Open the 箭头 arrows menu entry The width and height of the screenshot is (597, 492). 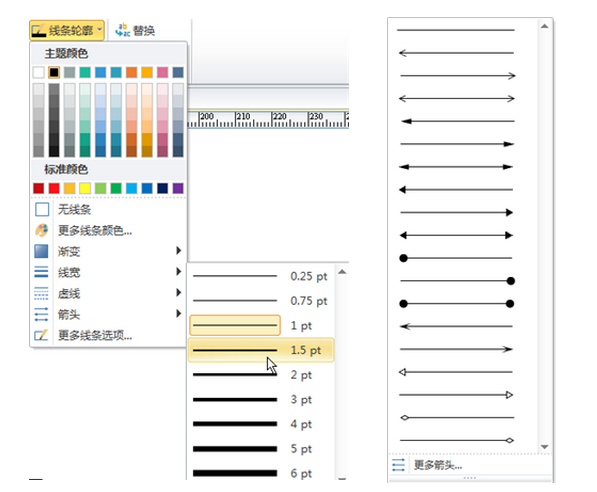108,315
